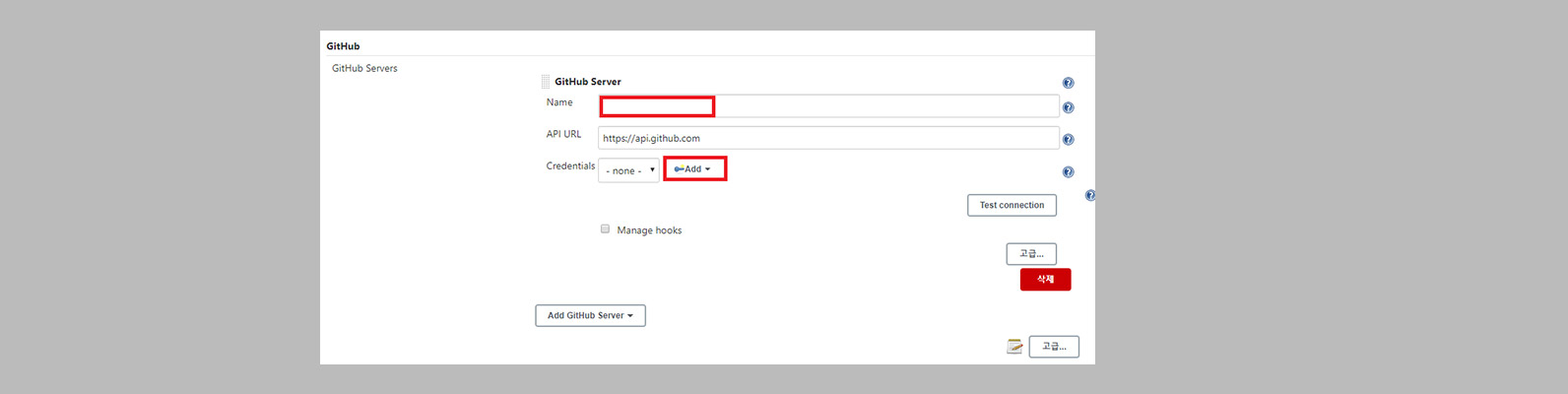The width and height of the screenshot is (1568, 394).
Task: Focus the Name input field
Action: [x=828, y=106]
